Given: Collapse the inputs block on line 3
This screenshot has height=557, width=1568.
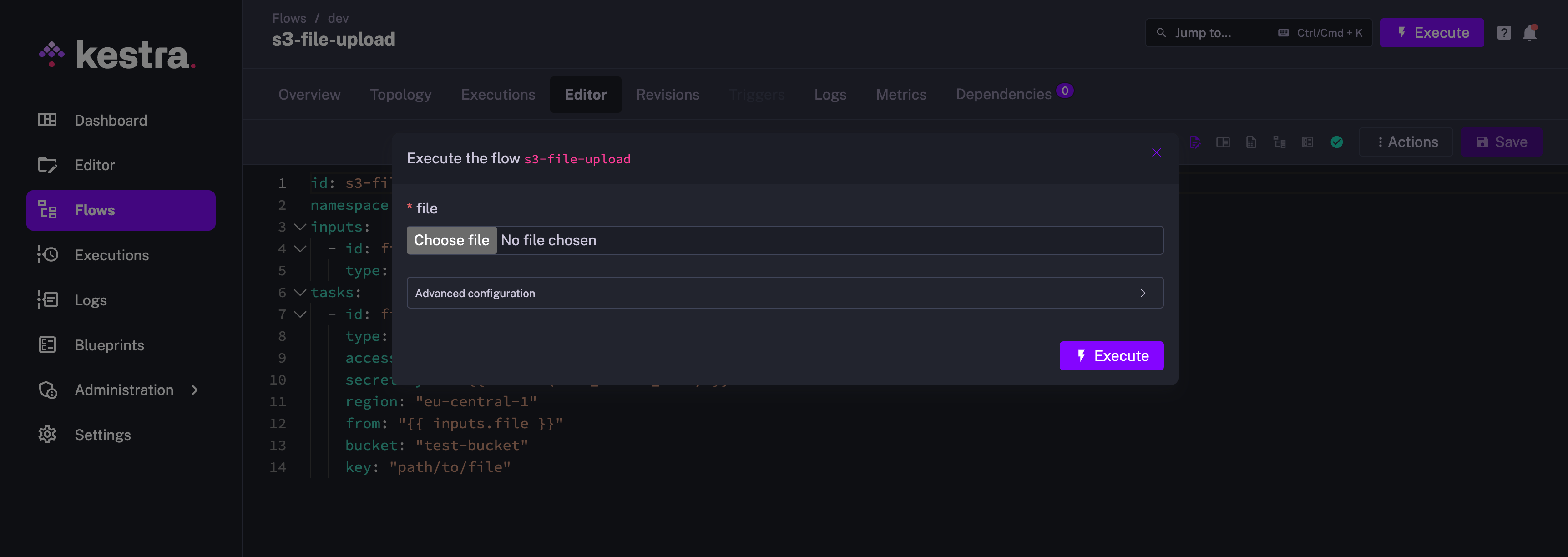Looking at the screenshot, I should pos(299,227).
